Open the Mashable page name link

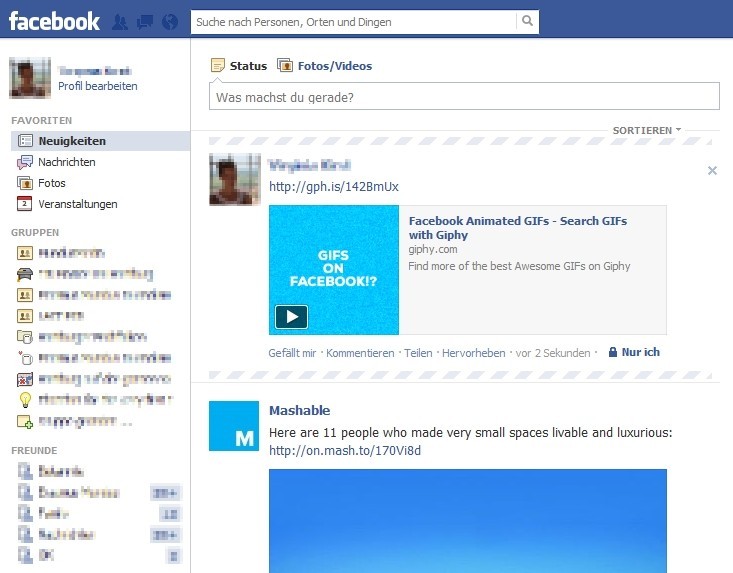(x=300, y=410)
